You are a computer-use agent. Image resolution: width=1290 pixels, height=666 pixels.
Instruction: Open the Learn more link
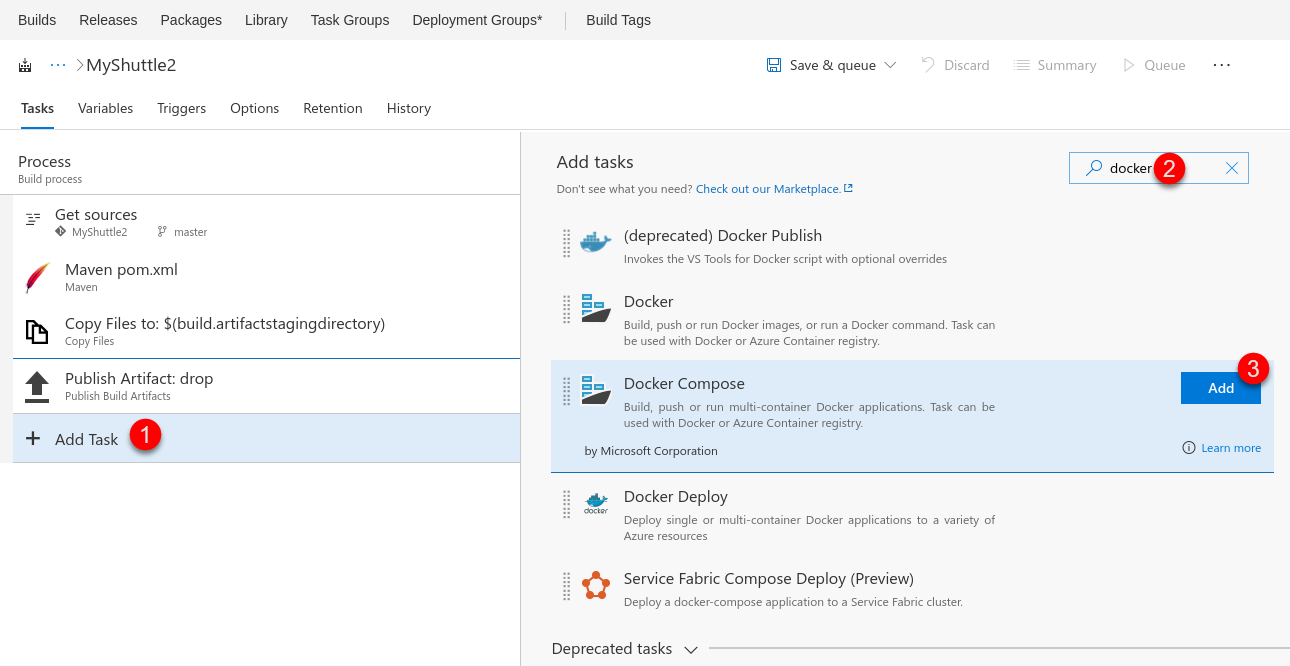pyautogui.click(x=1231, y=448)
